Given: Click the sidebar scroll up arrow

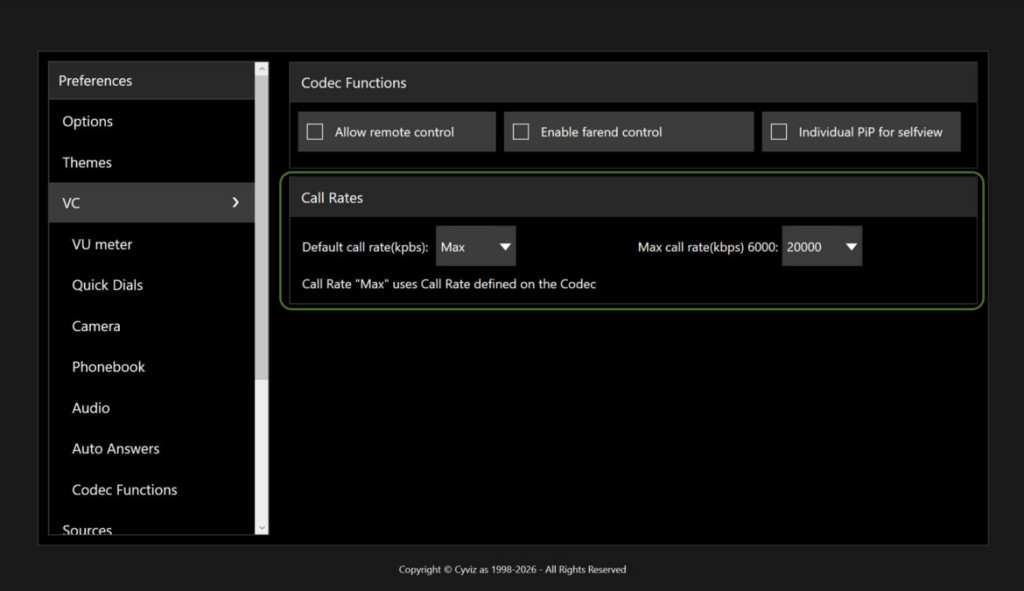Looking at the screenshot, I should pos(262,69).
